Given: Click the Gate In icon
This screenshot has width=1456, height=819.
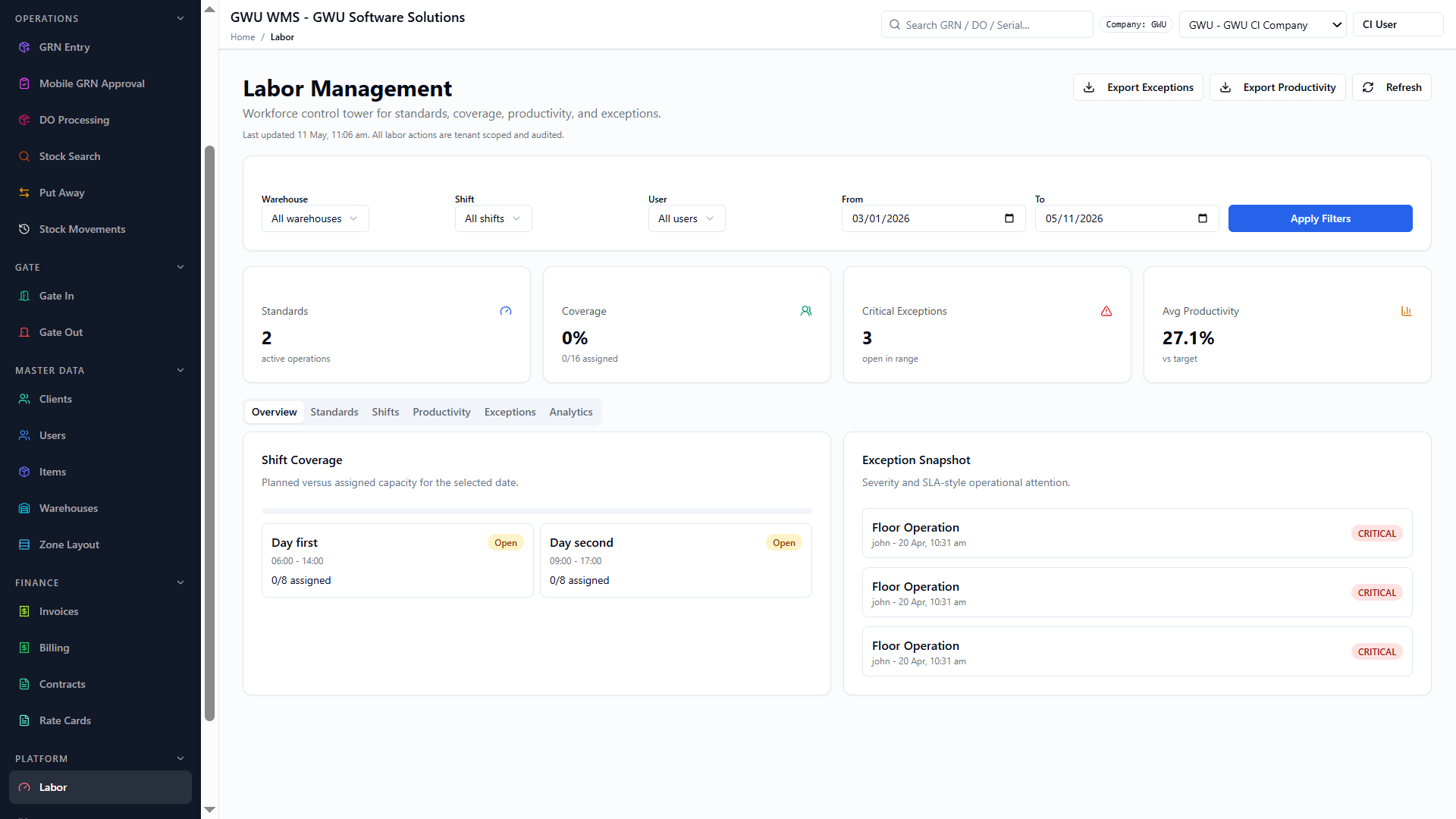Looking at the screenshot, I should tap(24, 296).
